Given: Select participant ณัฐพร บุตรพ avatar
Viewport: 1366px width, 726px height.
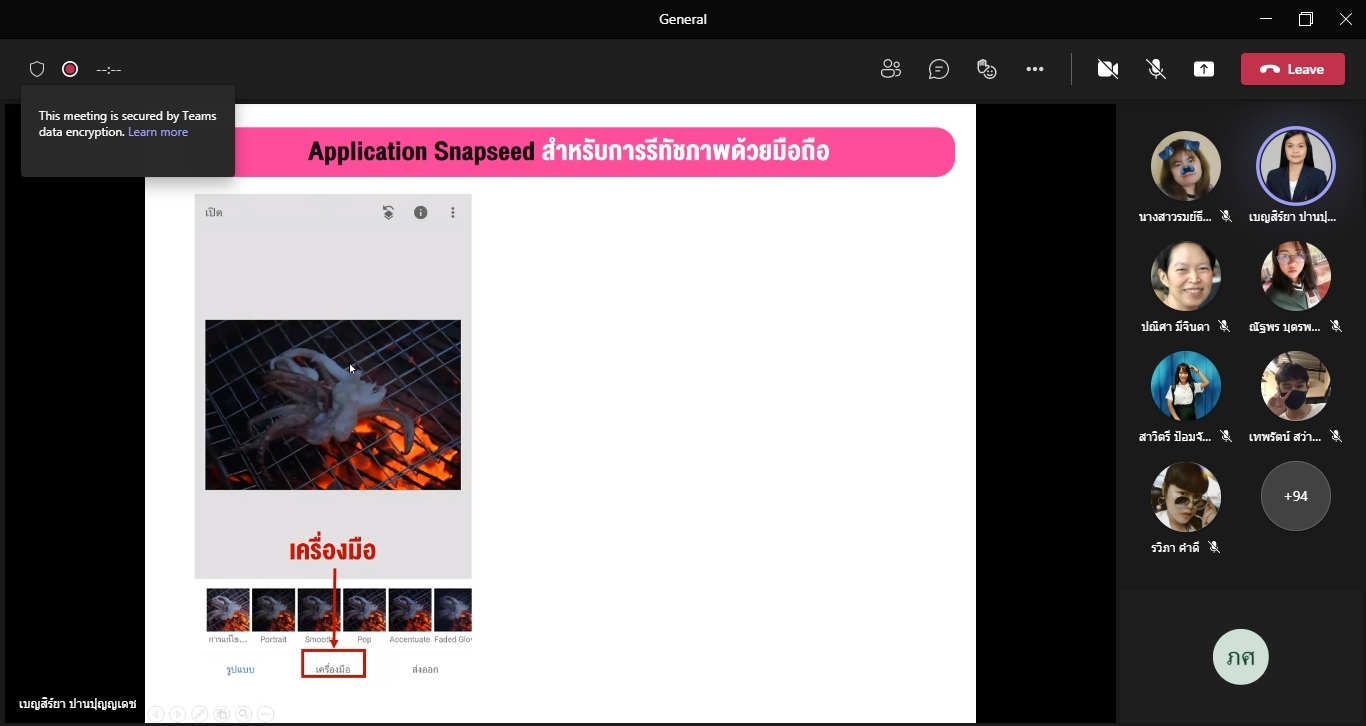Looking at the screenshot, I should 1296,276.
